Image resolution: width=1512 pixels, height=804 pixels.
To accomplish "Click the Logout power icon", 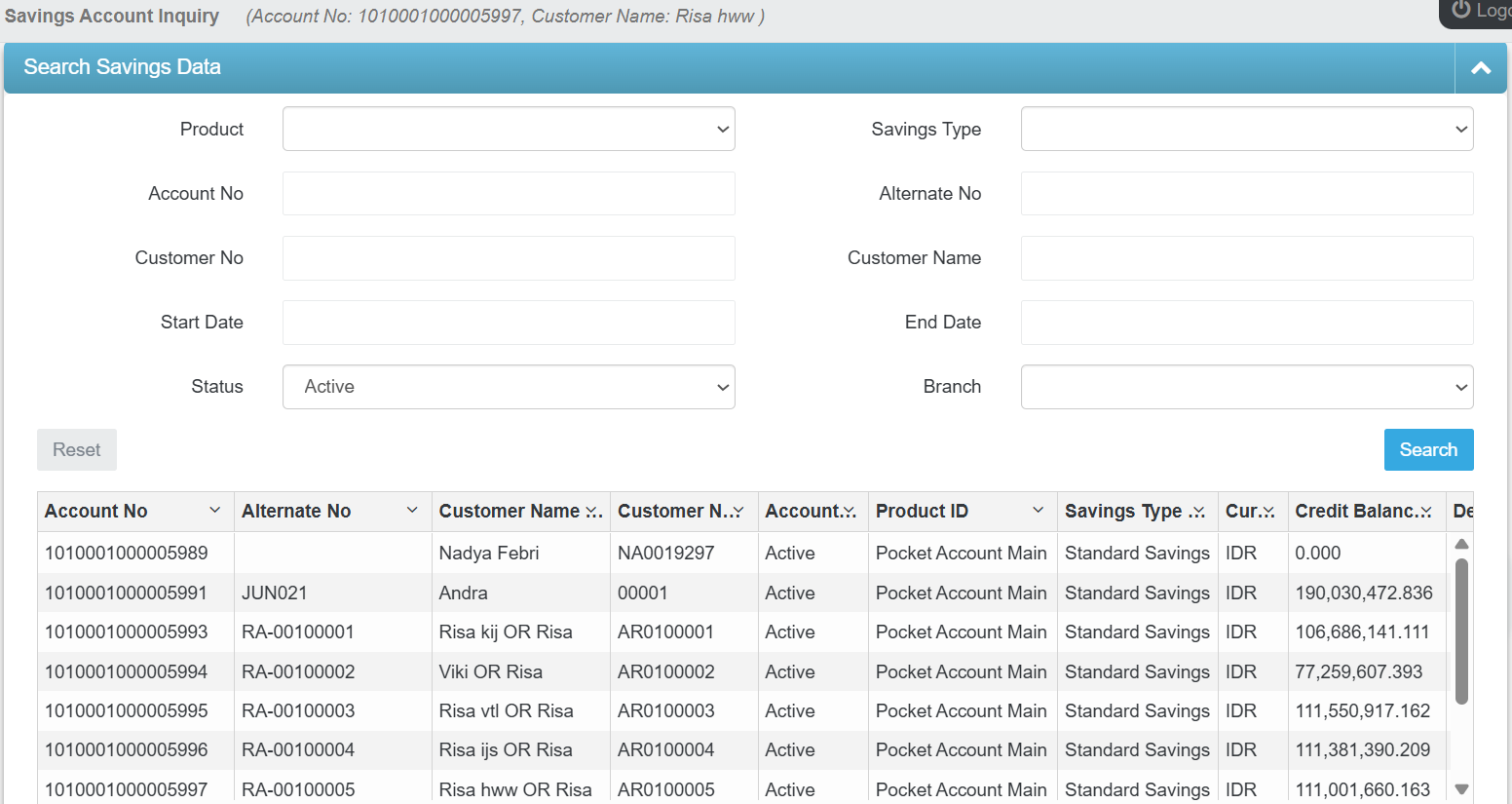I will (1462, 10).
